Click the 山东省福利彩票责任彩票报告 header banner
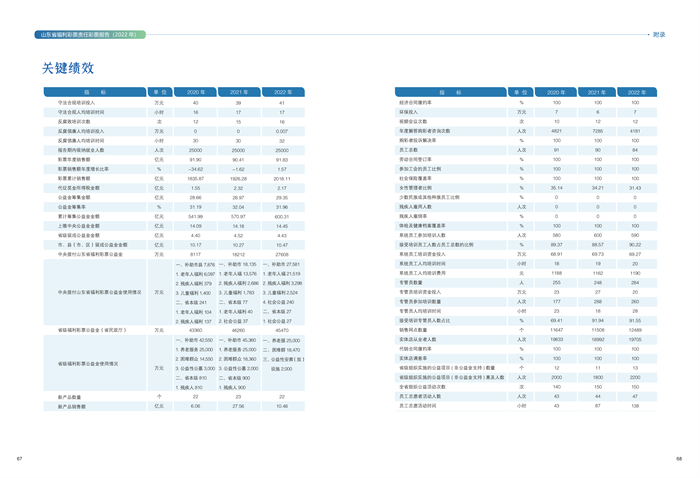Image resolution: width=700 pixels, height=478 pixels. (90, 34)
